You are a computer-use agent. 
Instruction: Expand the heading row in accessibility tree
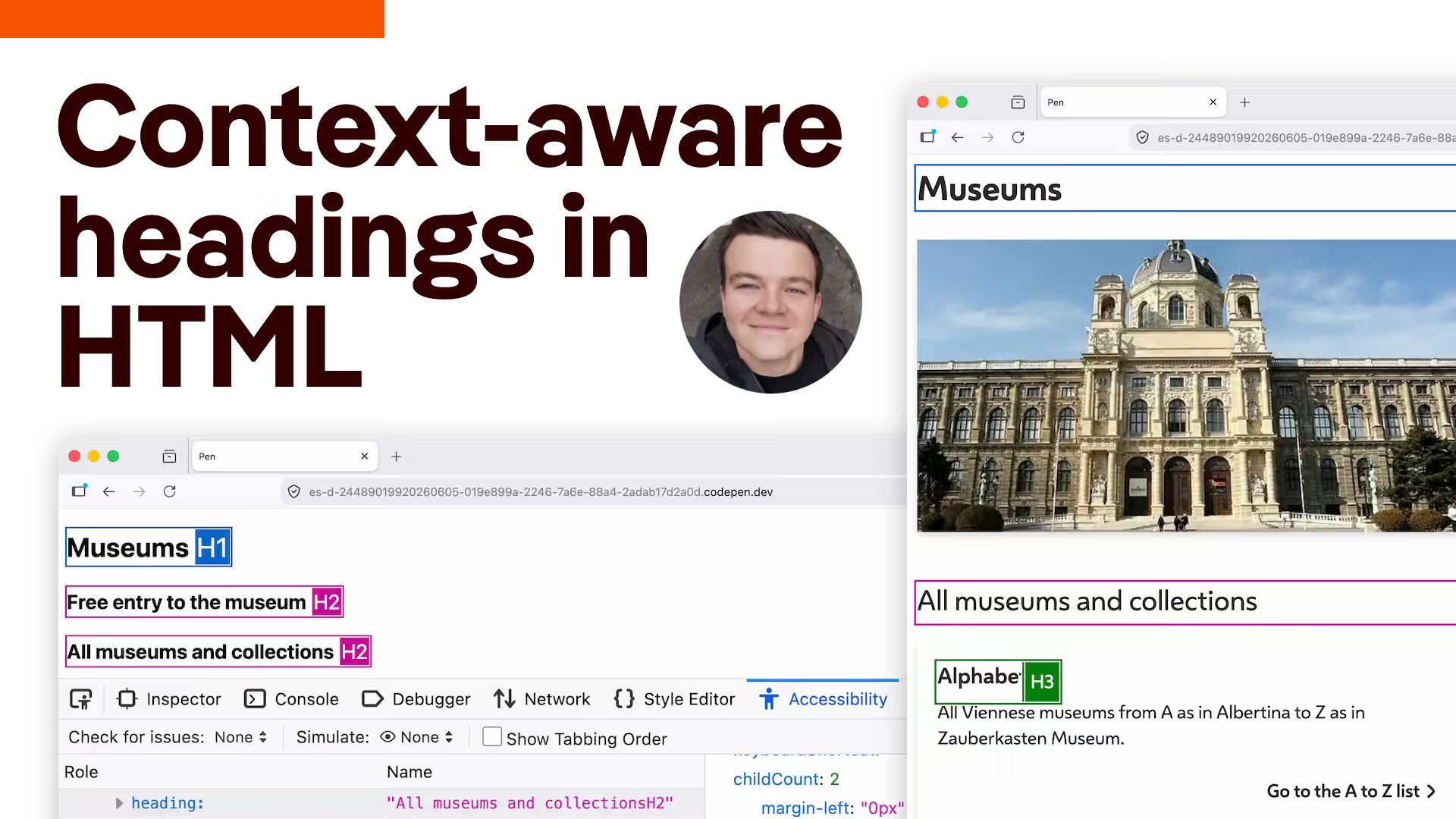(x=119, y=803)
